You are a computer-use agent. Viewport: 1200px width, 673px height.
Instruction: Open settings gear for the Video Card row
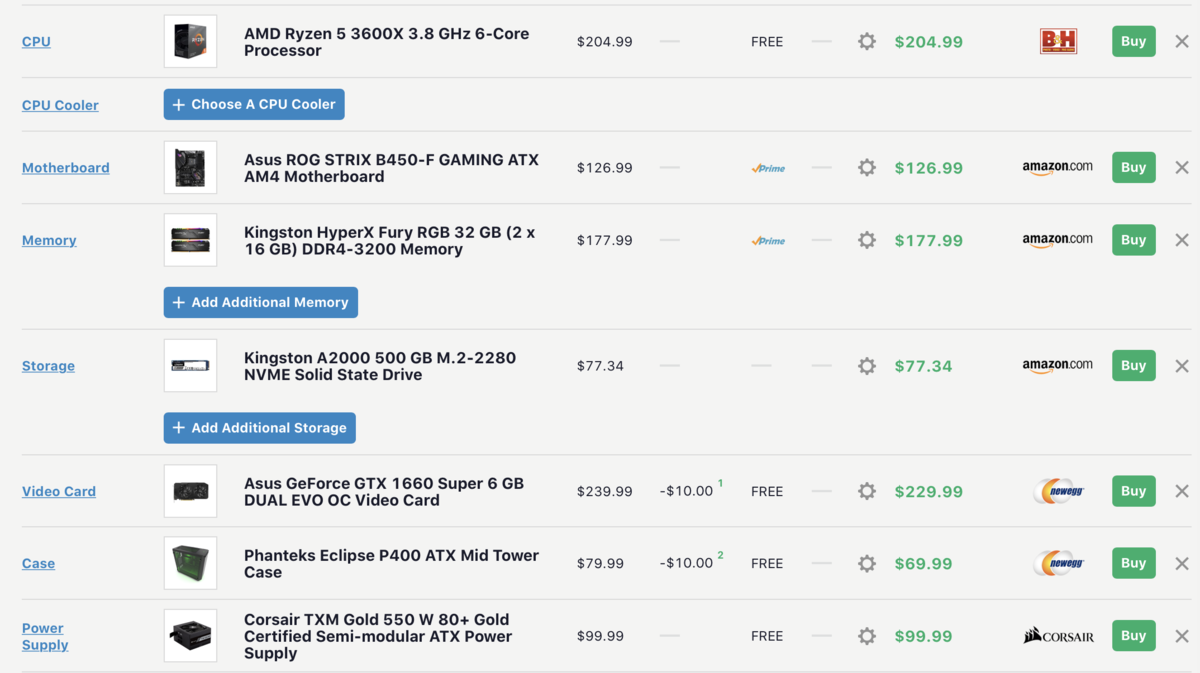[x=867, y=491]
